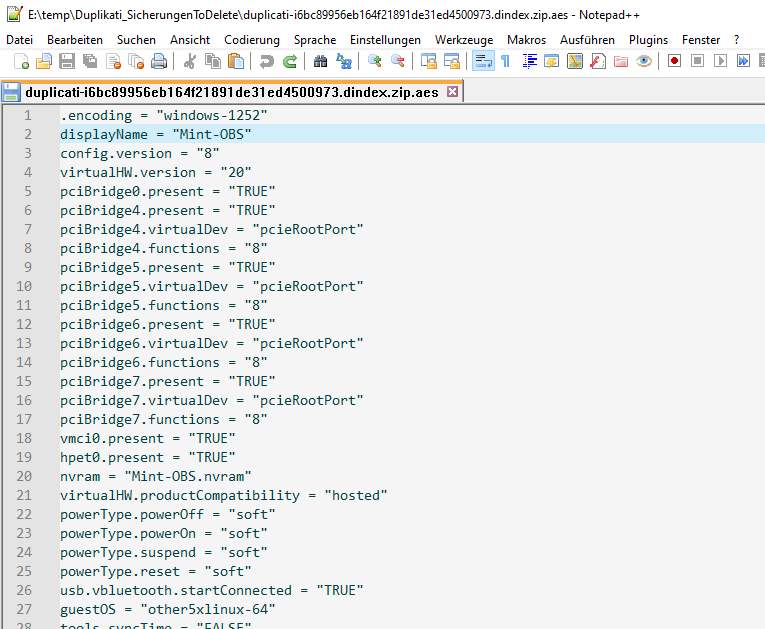Create a new file via toolbar icon
765x629 pixels.
(21, 61)
